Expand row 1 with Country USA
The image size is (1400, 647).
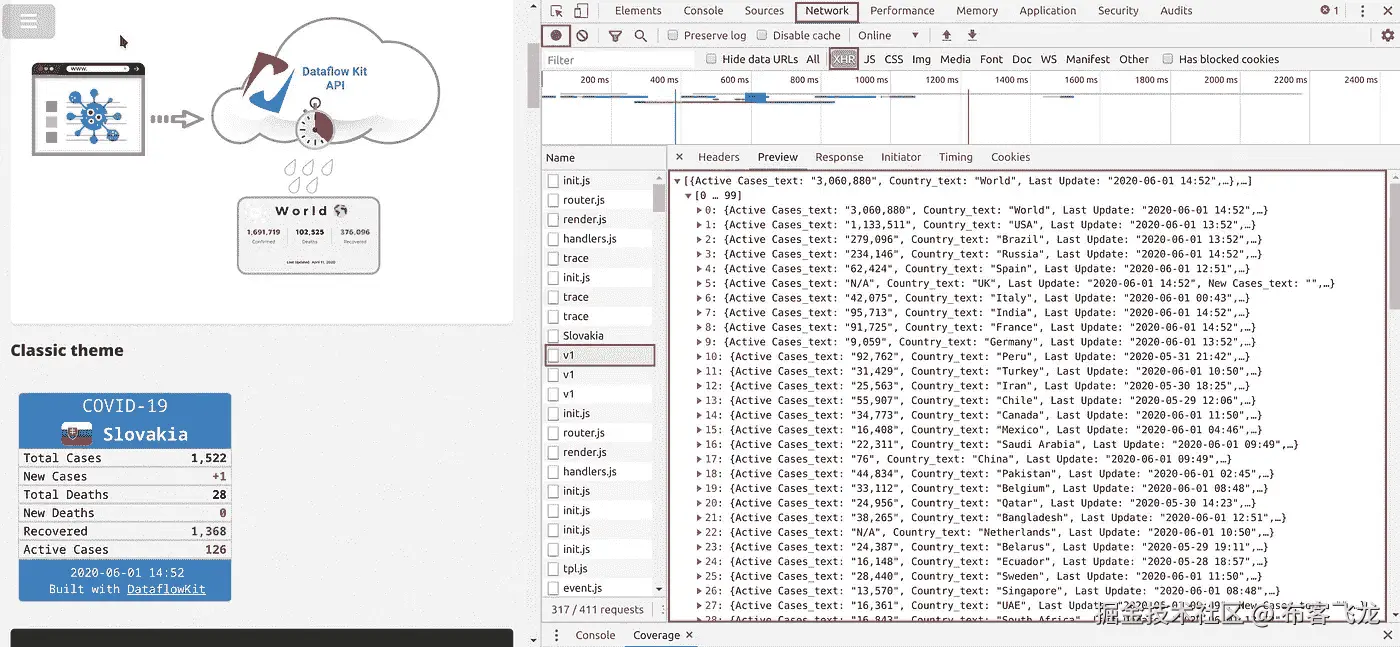(x=699, y=225)
